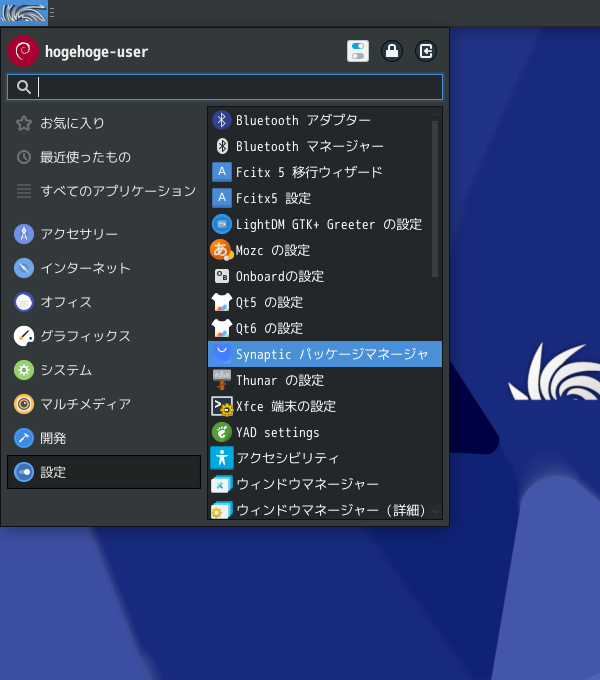Open Qt5 の設定 icon
The width and height of the screenshot is (600, 680).
(x=222, y=302)
